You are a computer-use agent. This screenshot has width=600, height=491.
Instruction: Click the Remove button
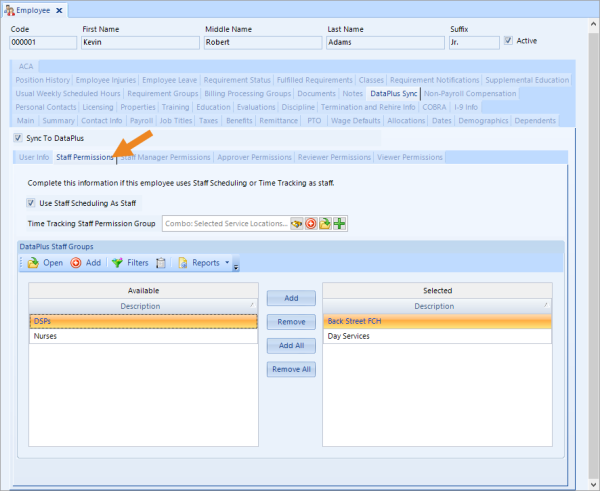point(291,322)
